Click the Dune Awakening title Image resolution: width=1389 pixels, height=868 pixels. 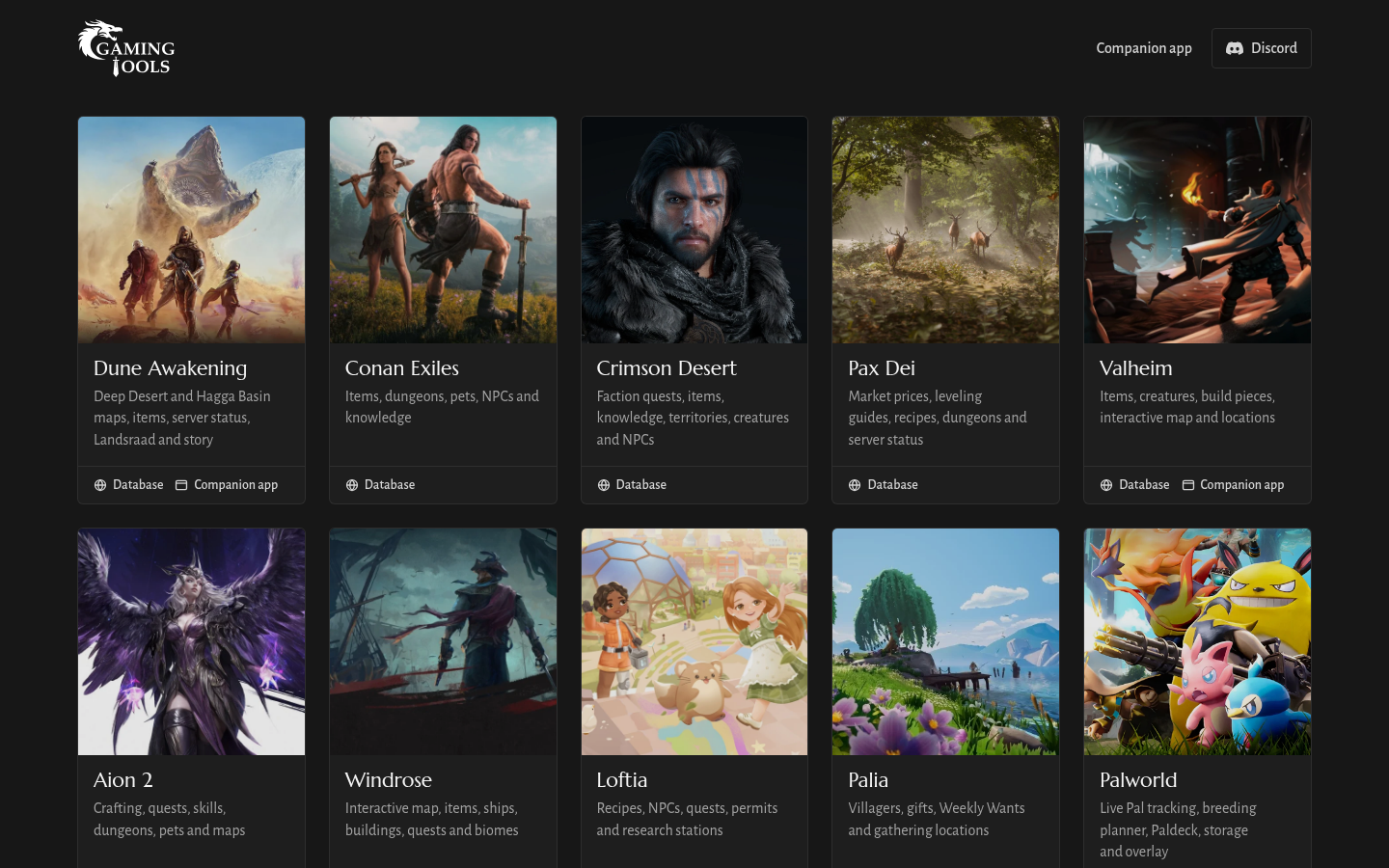tap(170, 368)
